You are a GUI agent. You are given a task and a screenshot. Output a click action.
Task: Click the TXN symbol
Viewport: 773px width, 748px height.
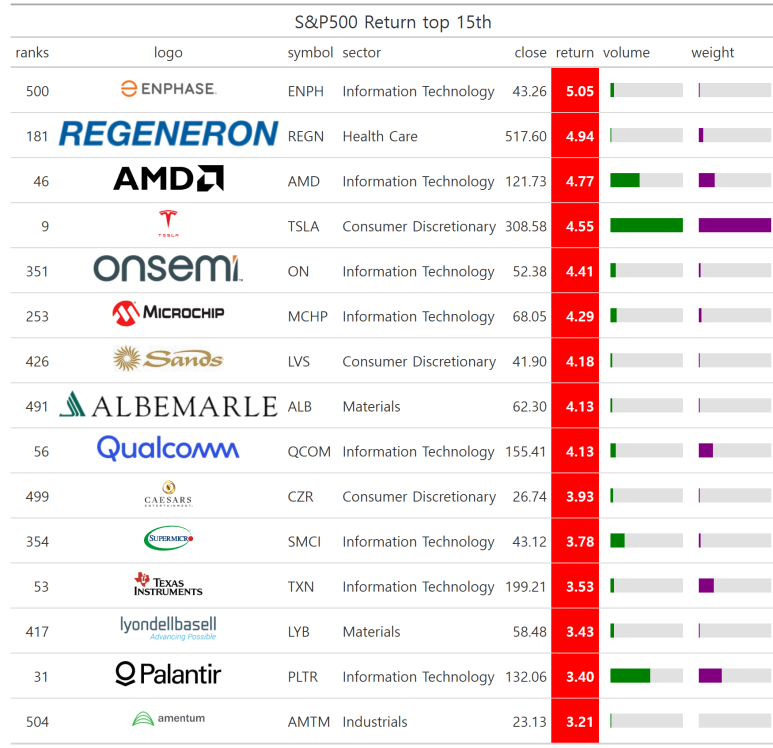point(301,587)
